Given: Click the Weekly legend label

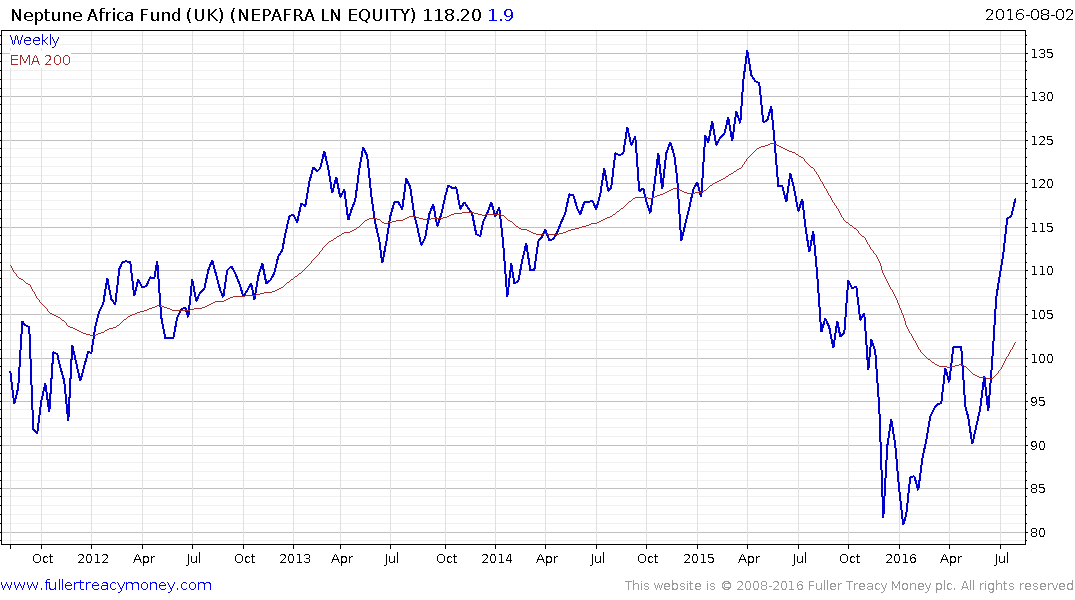Looking at the screenshot, I should coord(34,40).
